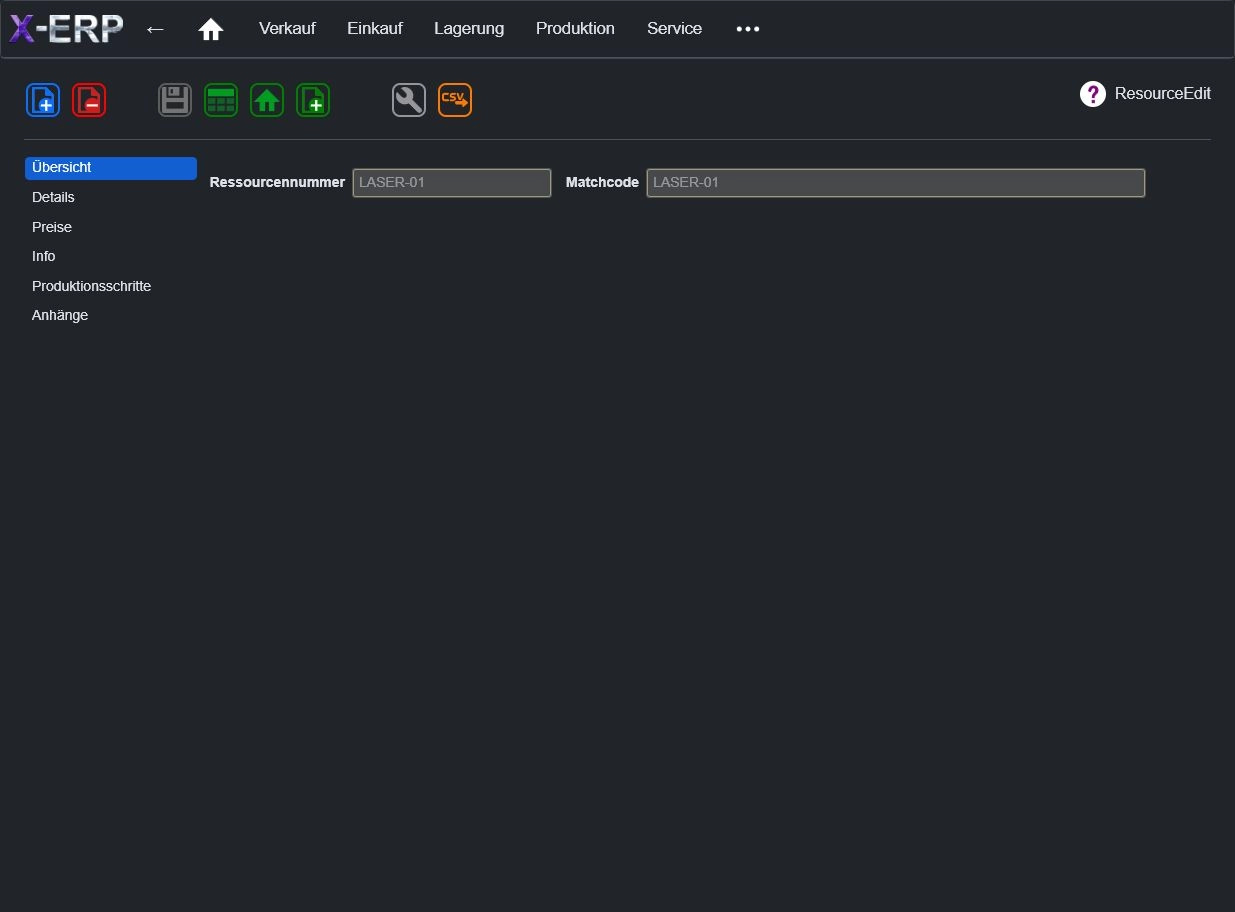Click the purple help question mark icon
Image resolution: width=1235 pixels, height=912 pixels.
1093,94
